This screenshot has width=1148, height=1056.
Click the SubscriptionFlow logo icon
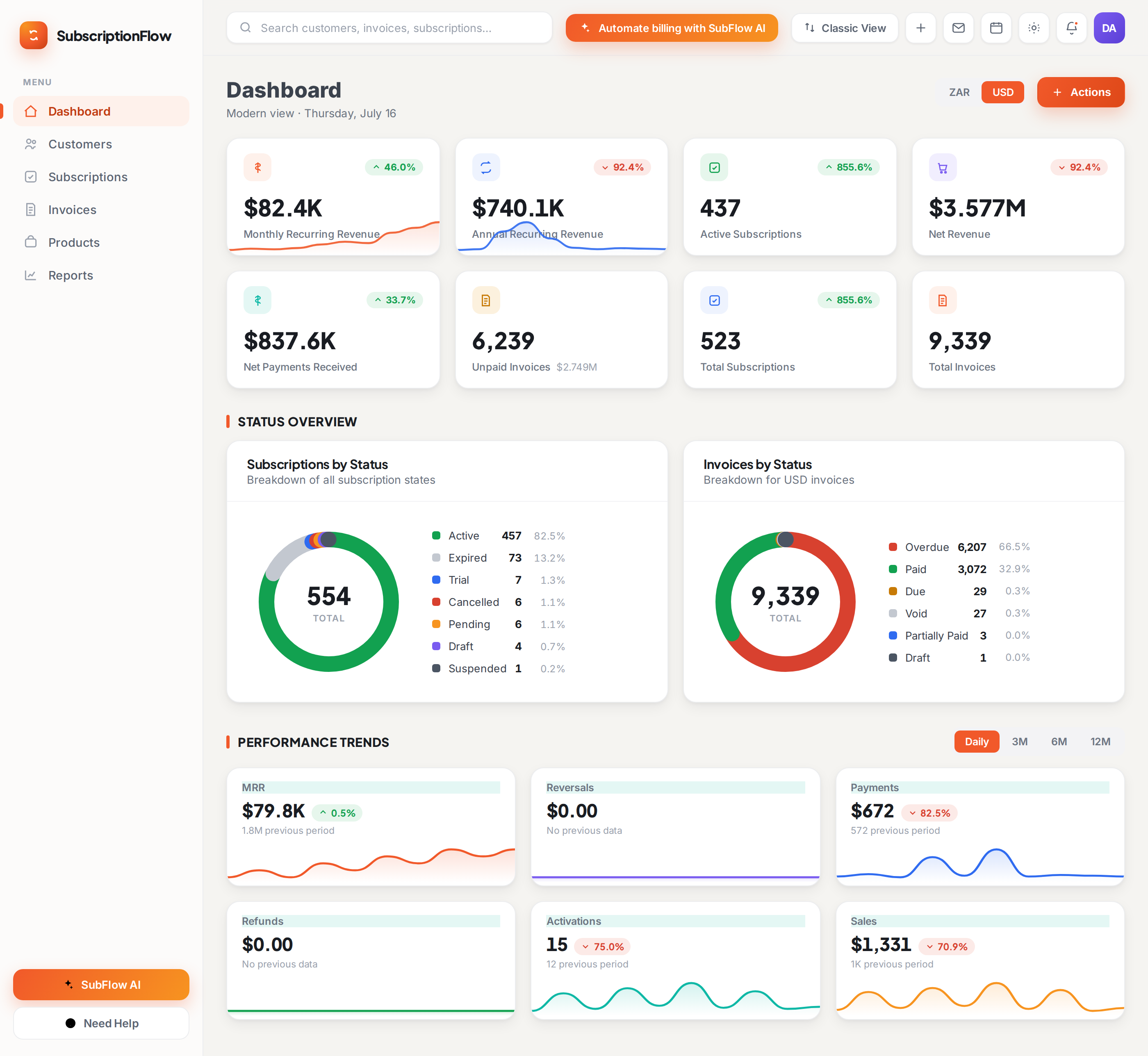pyautogui.click(x=33, y=35)
